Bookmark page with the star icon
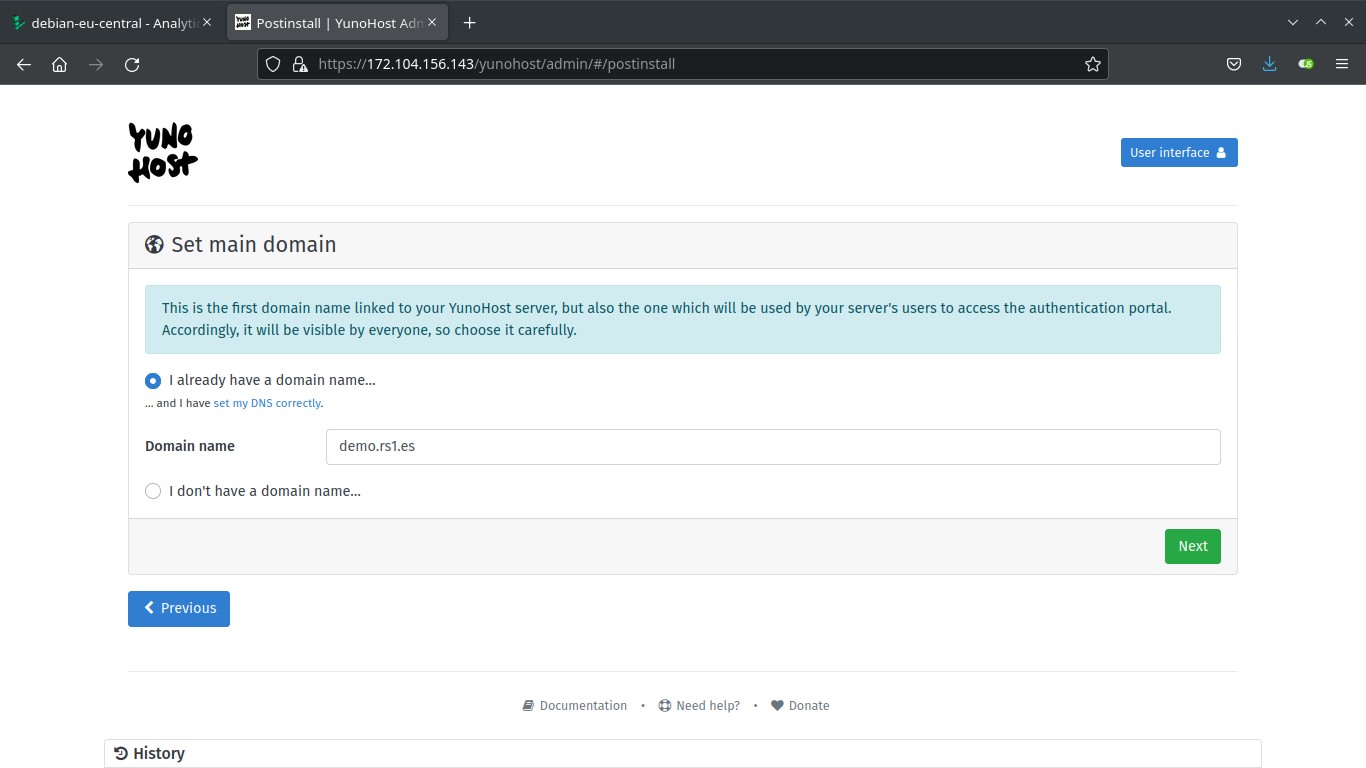The width and height of the screenshot is (1366, 768). [x=1092, y=64]
